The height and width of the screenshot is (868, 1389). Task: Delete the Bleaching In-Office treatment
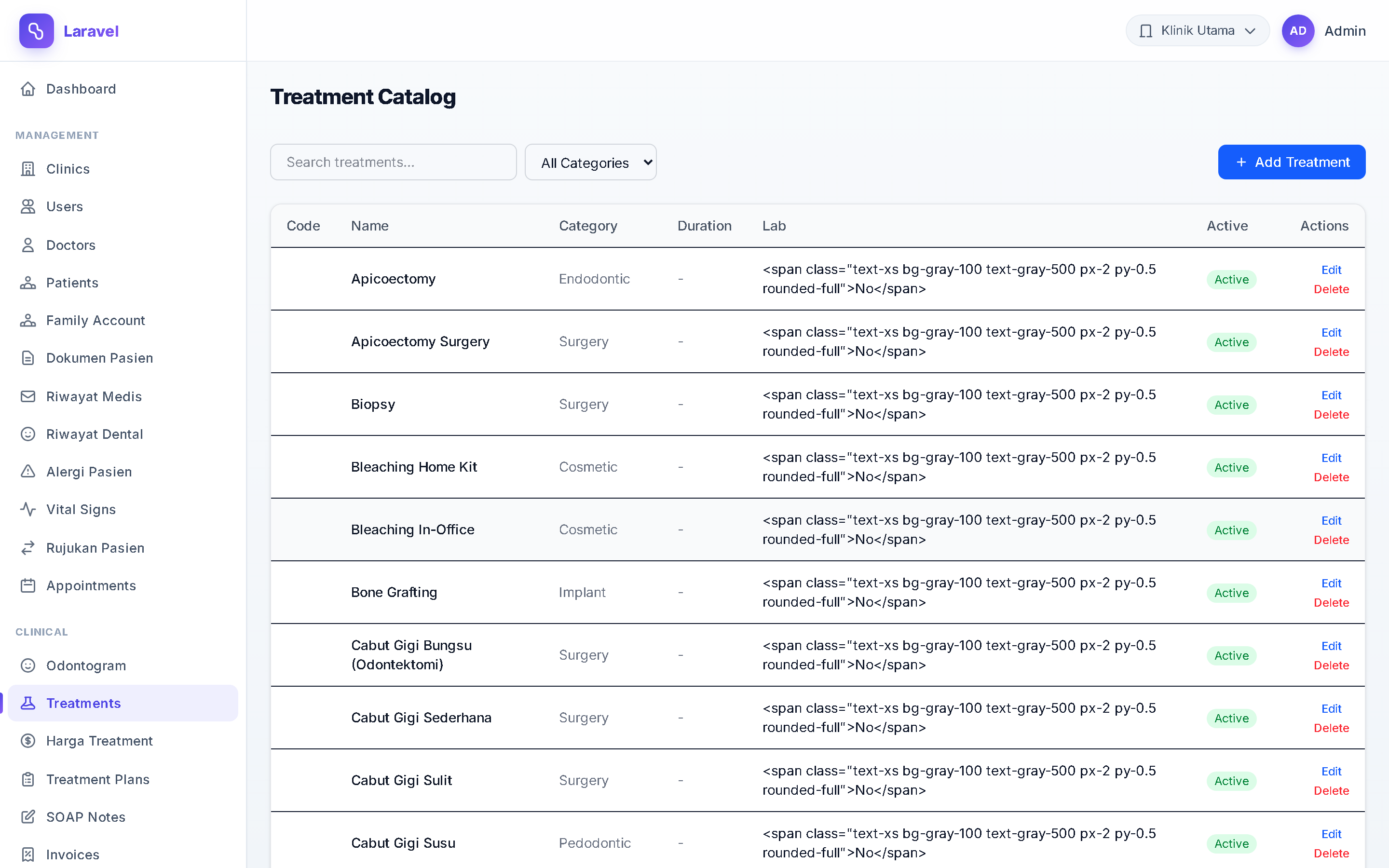point(1331,540)
